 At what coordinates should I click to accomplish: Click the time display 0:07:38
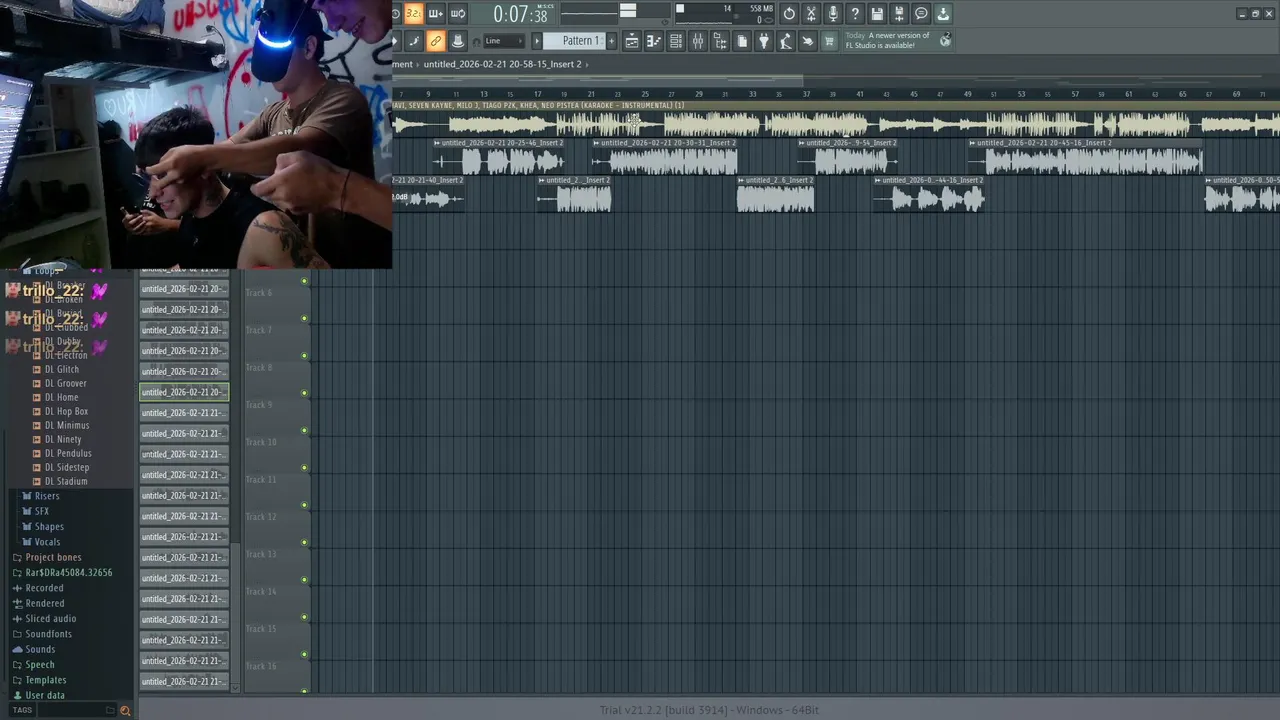[520, 15]
